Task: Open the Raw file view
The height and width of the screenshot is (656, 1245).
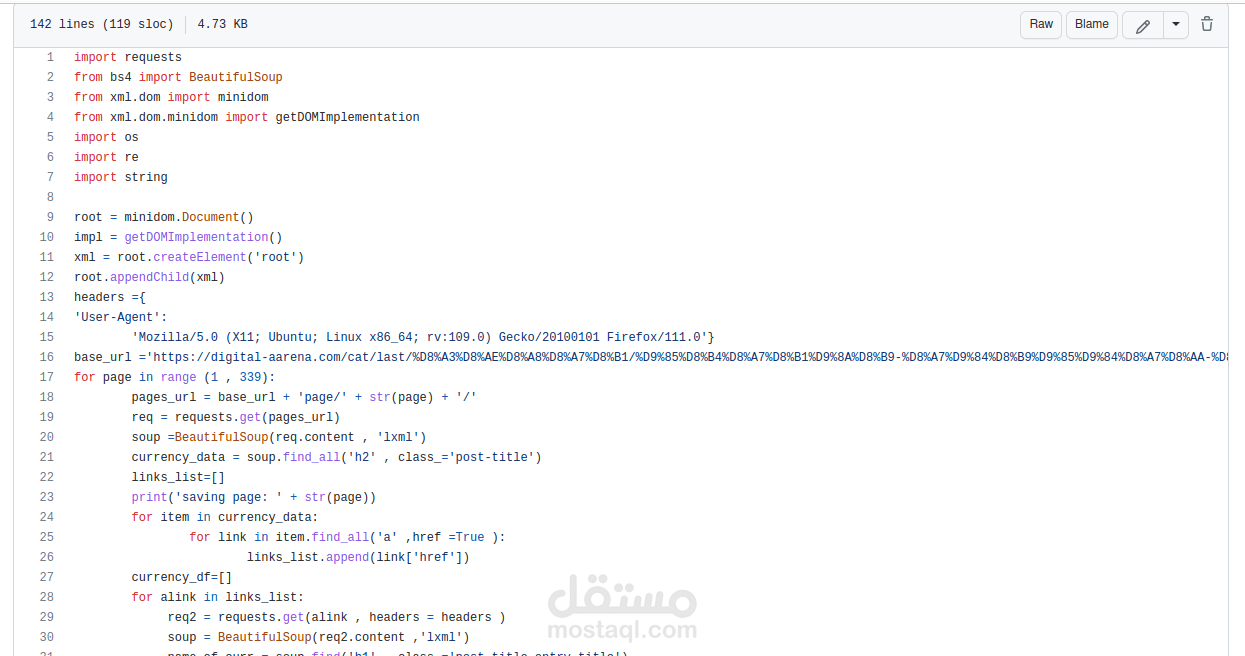Action: coord(1041,24)
